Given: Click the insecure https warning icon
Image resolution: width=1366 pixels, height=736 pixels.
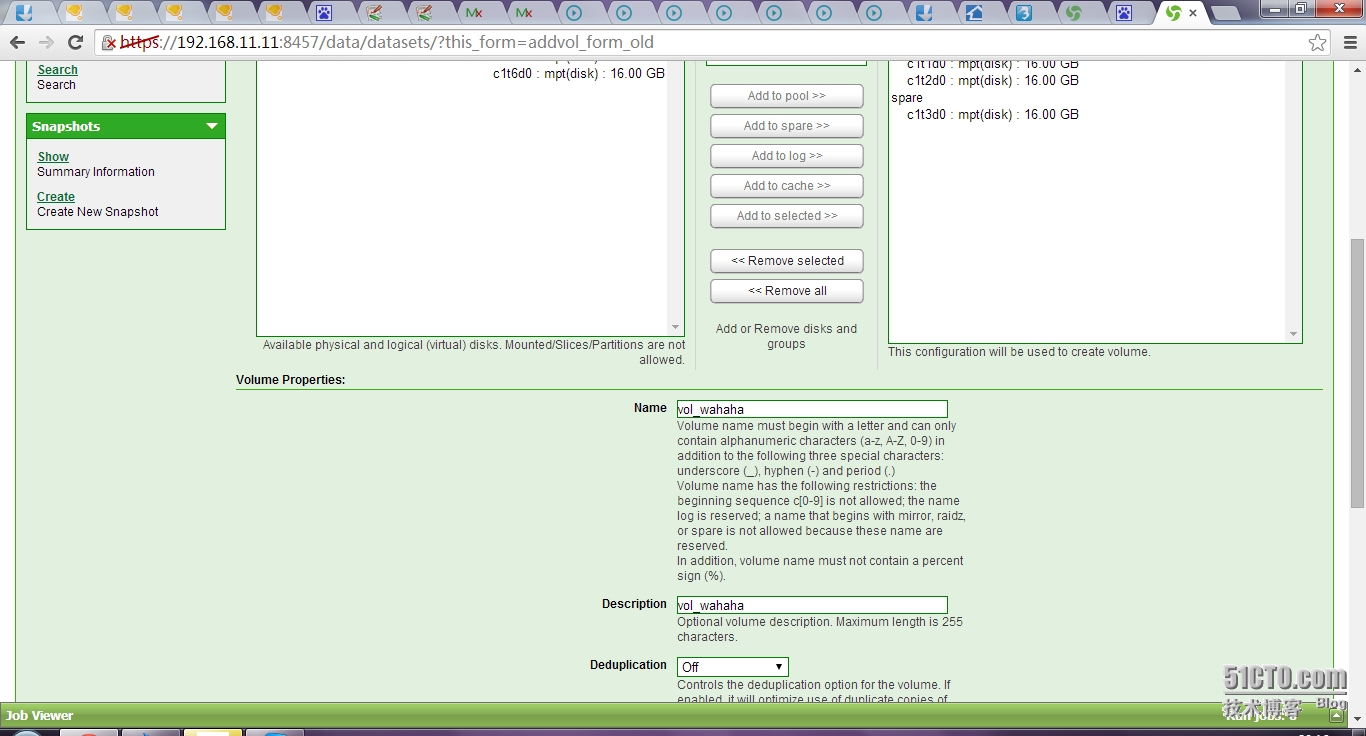Looking at the screenshot, I should (x=110, y=43).
